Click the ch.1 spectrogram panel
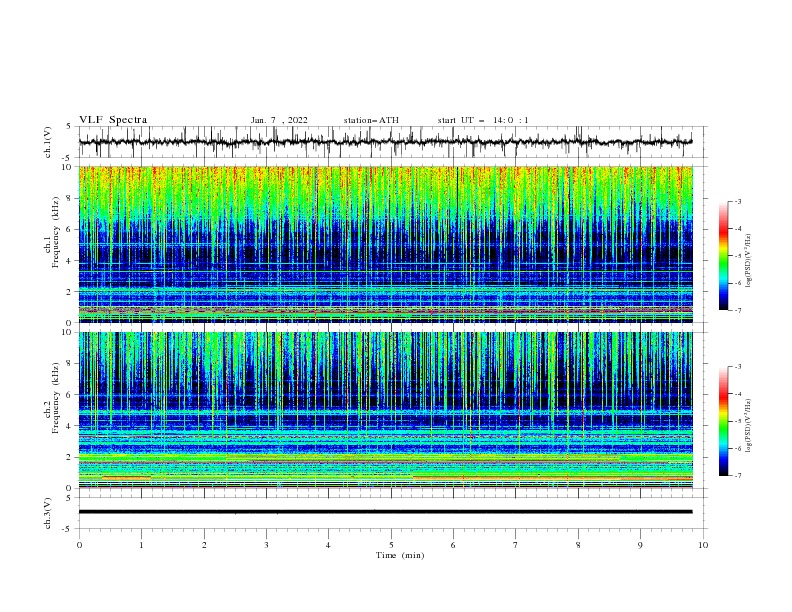The width and height of the screenshot is (792, 612). pos(385,244)
